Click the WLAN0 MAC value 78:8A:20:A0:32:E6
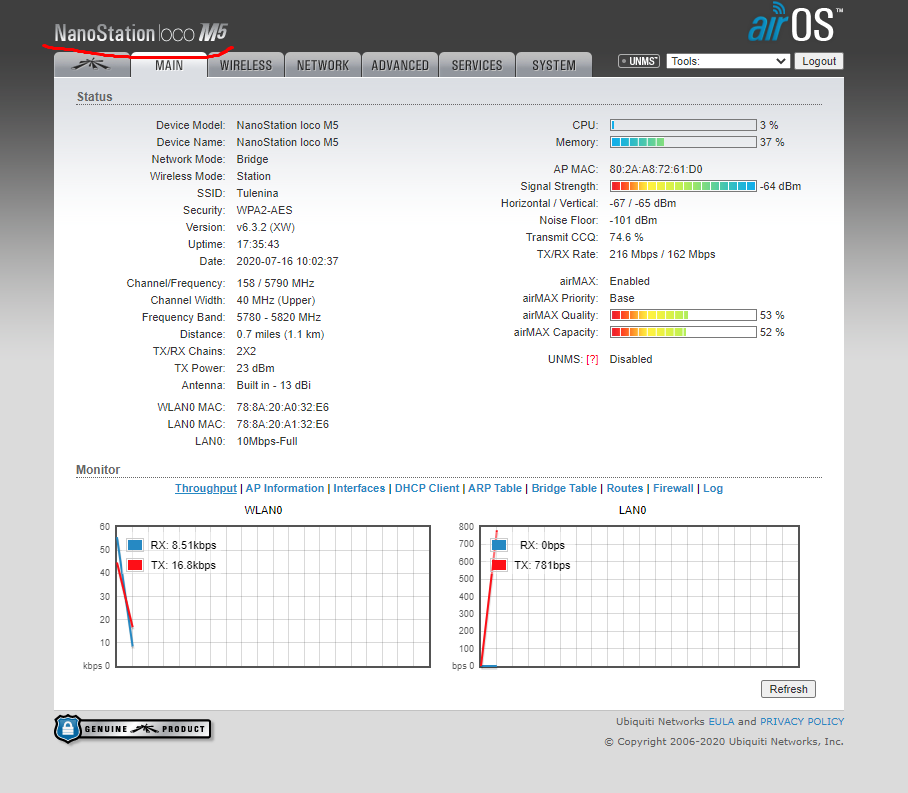The width and height of the screenshot is (908, 793). (x=283, y=407)
